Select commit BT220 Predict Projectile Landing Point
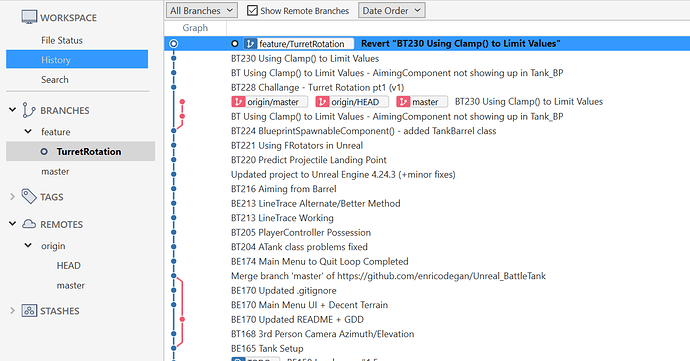 pyautogui.click(x=308, y=160)
